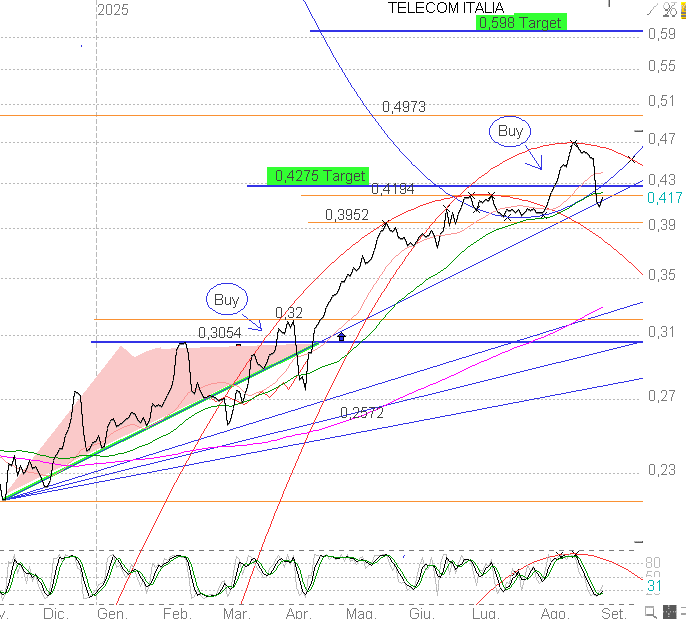Screen dimensions: 686x619
Task: Select the 0,4973 level label
Action: tap(404, 107)
